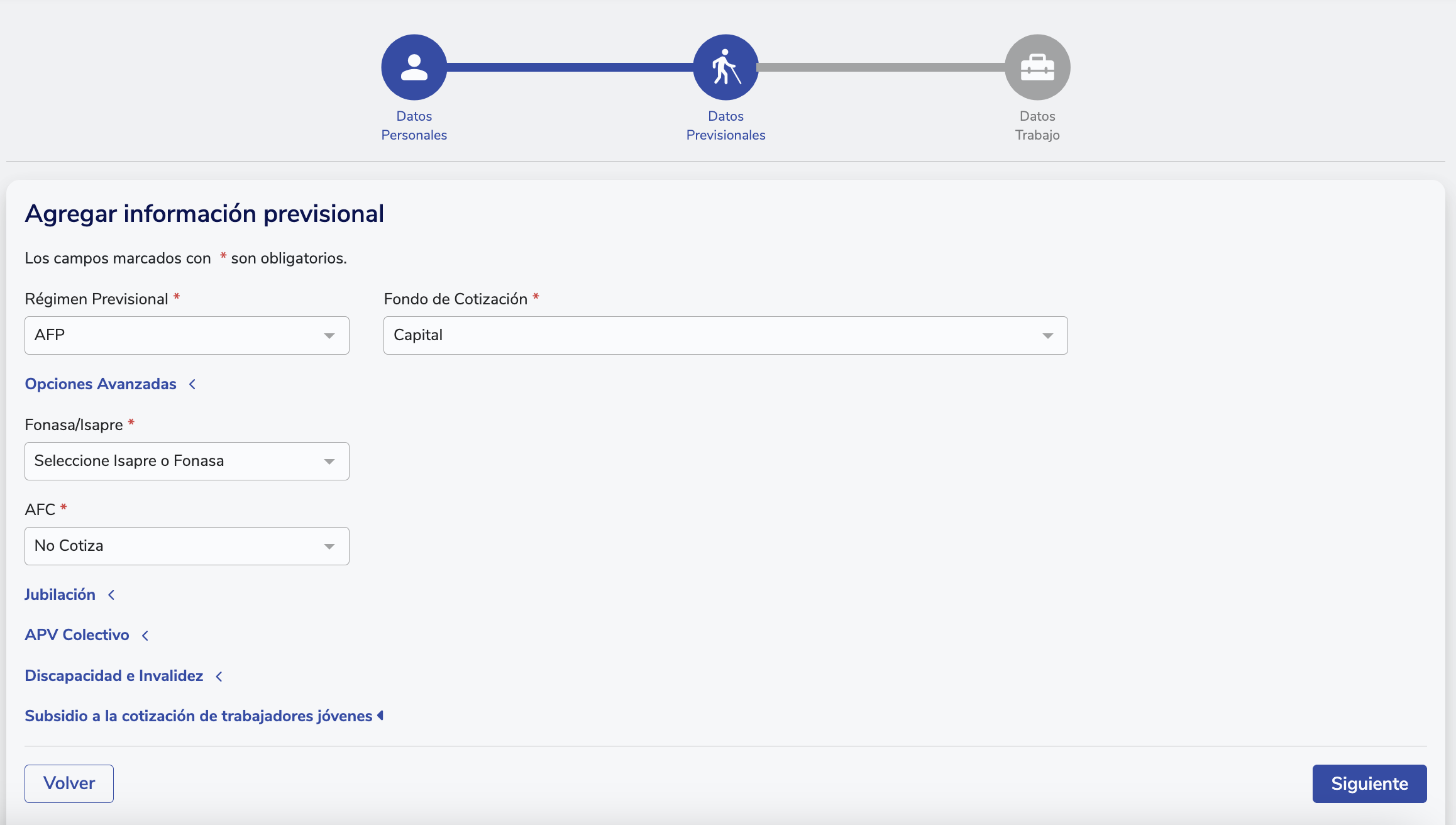Click chevron next to Opciones Avanzadas
The width and height of the screenshot is (1456, 825).
tap(192, 384)
